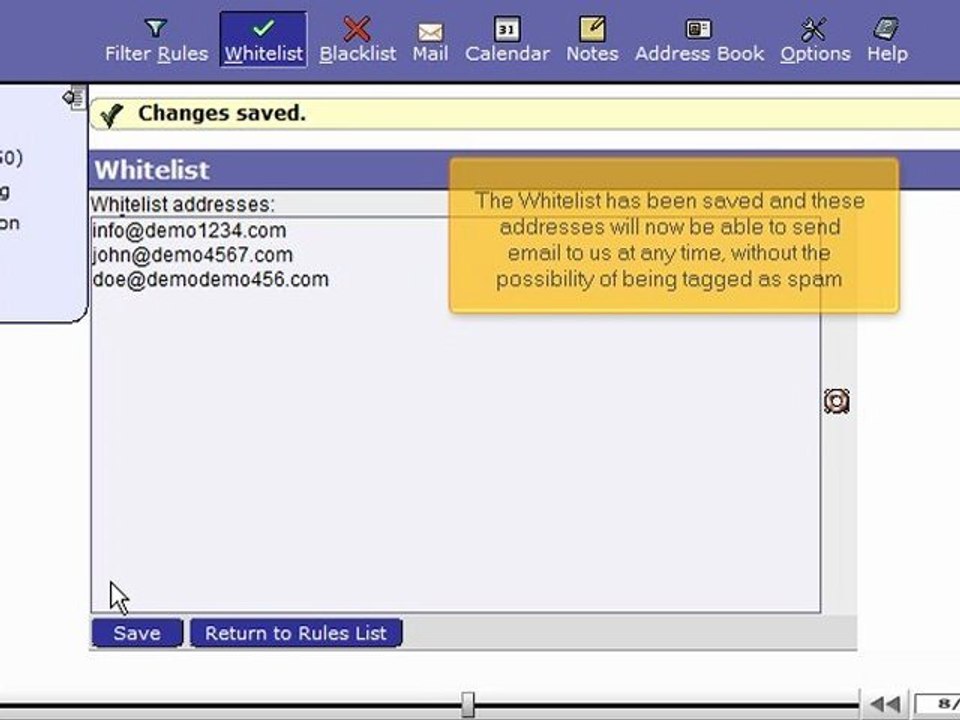Image resolution: width=960 pixels, height=720 pixels.
Task: Click the Save button
Action: tap(137, 633)
